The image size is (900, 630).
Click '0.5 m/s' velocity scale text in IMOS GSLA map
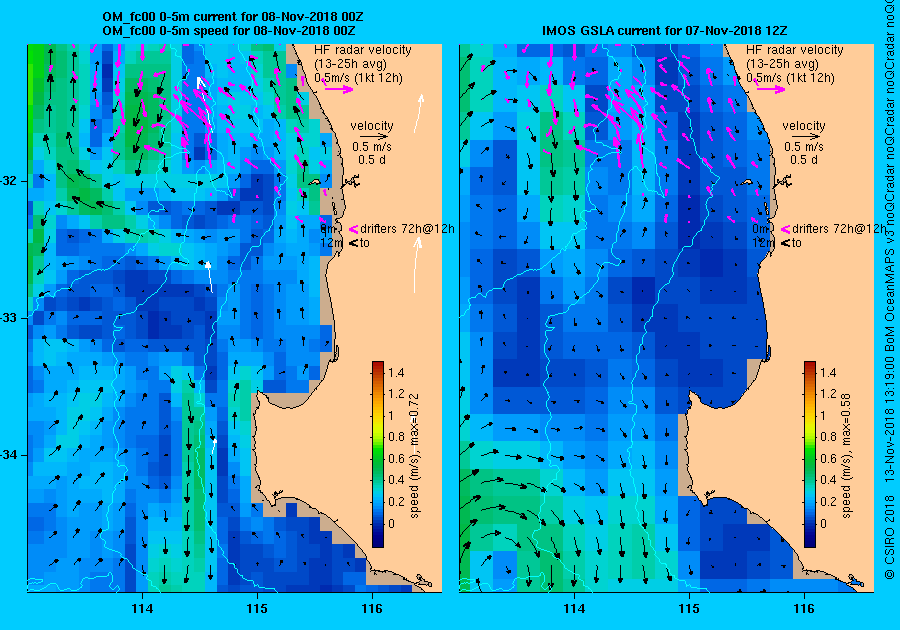pyautogui.click(x=804, y=147)
